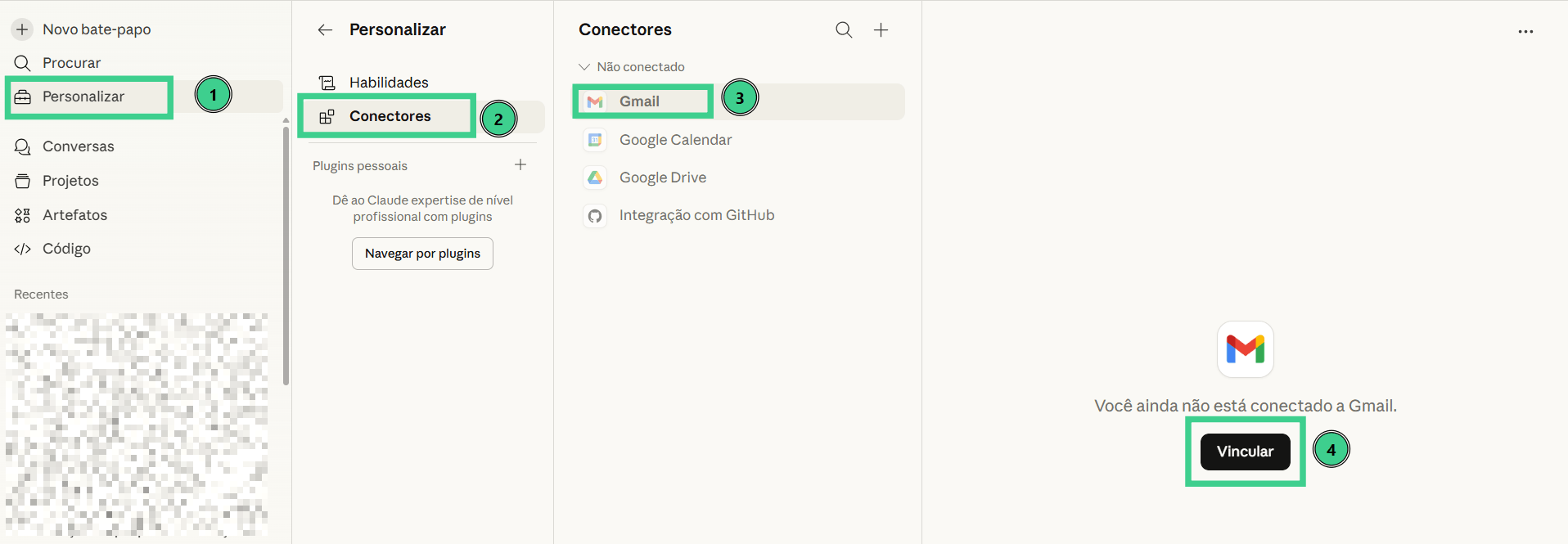Image resolution: width=1568 pixels, height=544 pixels.
Task: Click the Navegar por plugins button
Action: [422, 254]
